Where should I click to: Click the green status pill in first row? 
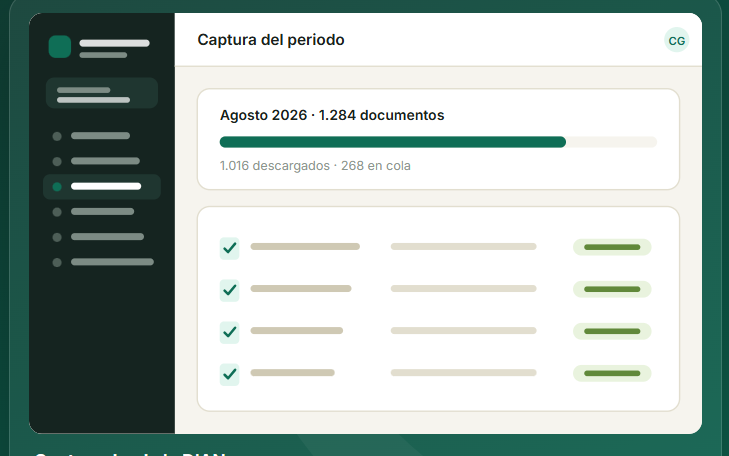pyautogui.click(x=612, y=247)
